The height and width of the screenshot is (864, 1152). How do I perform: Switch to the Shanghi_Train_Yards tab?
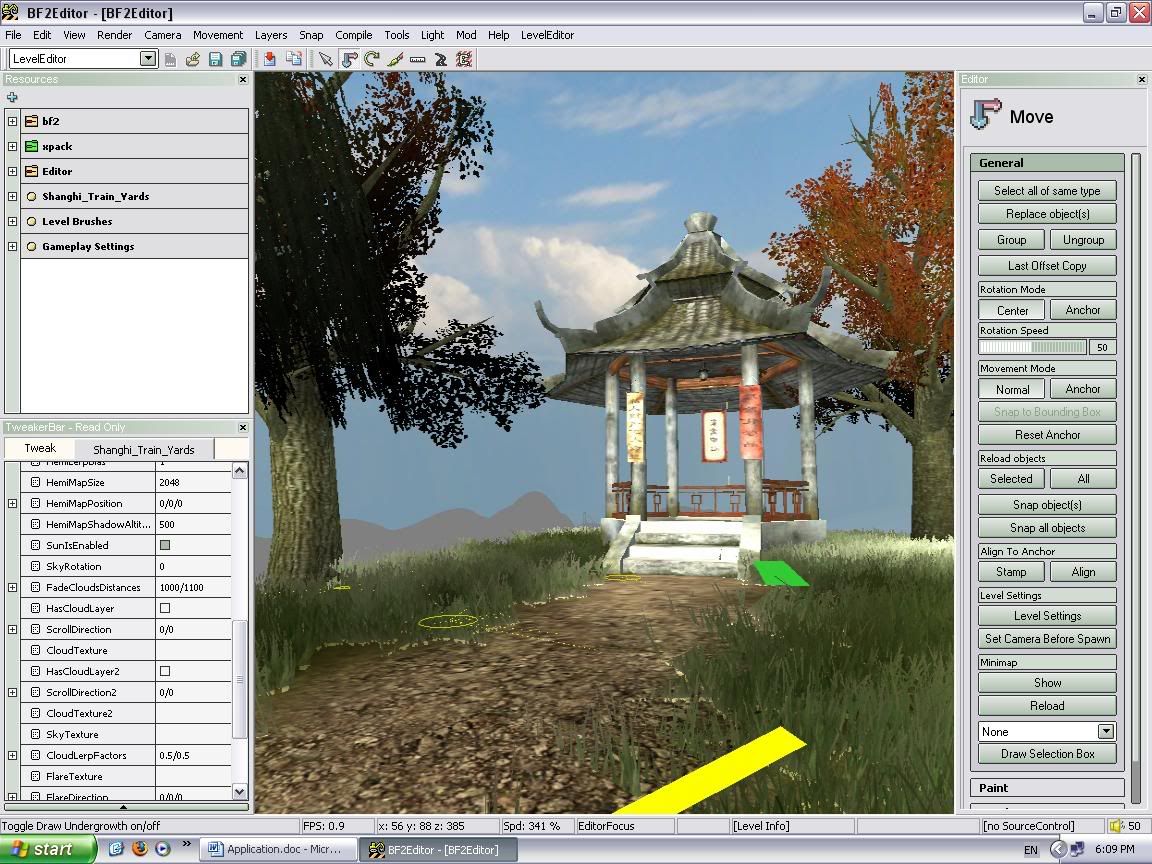[144, 450]
